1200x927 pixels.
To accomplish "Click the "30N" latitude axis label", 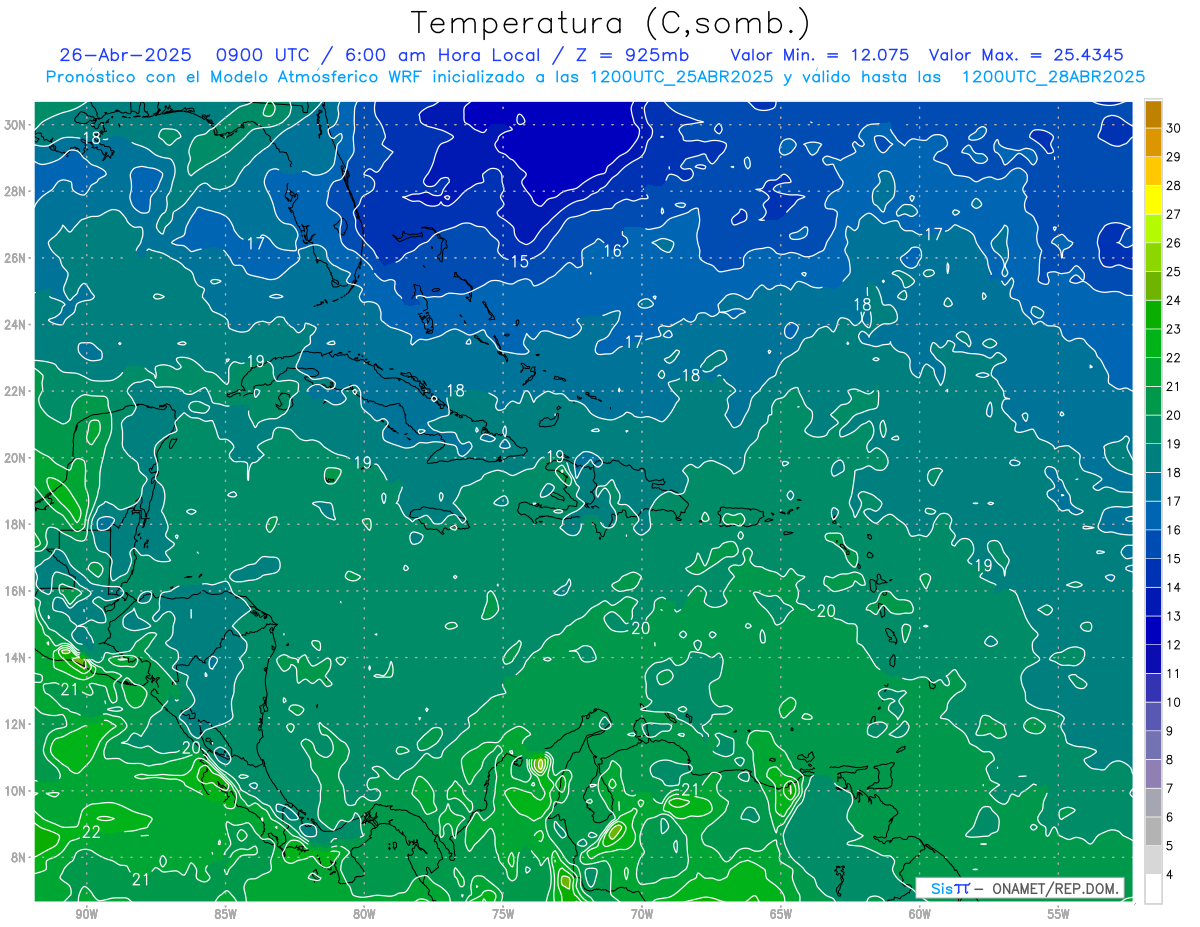I will (x=13, y=124).
